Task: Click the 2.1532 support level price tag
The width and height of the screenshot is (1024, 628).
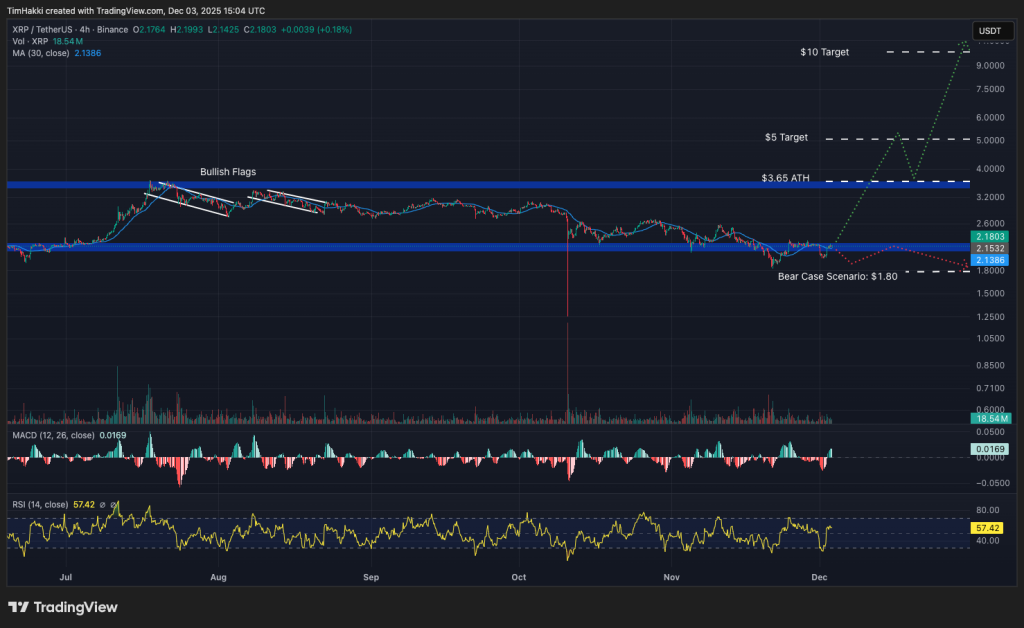Action: click(991, 248)
